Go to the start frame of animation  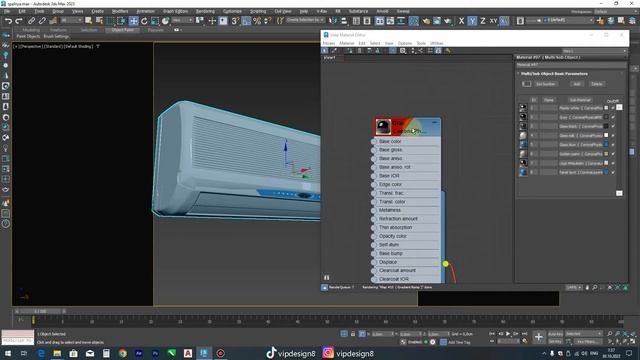(492, 334)
